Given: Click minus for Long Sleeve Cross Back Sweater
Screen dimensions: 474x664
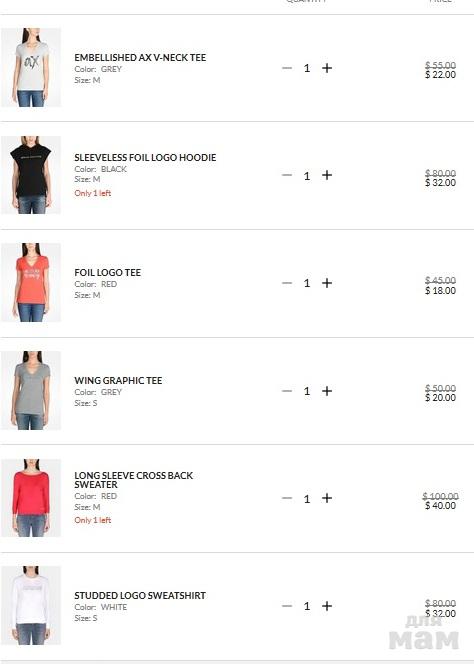Looking at the screenshot, I should pos(287,498).
